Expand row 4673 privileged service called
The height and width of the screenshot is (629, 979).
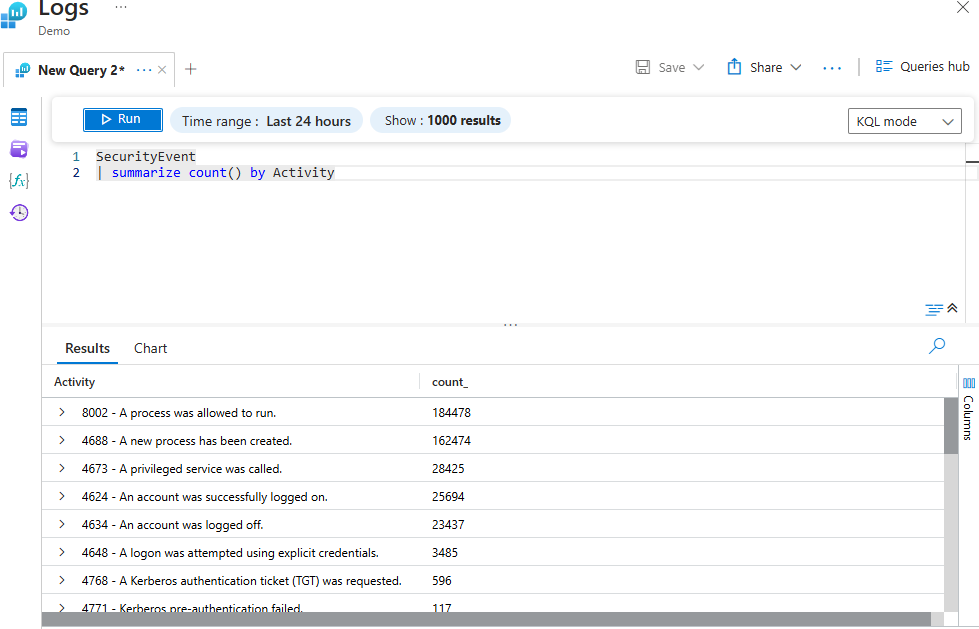(x=62, y=468)
